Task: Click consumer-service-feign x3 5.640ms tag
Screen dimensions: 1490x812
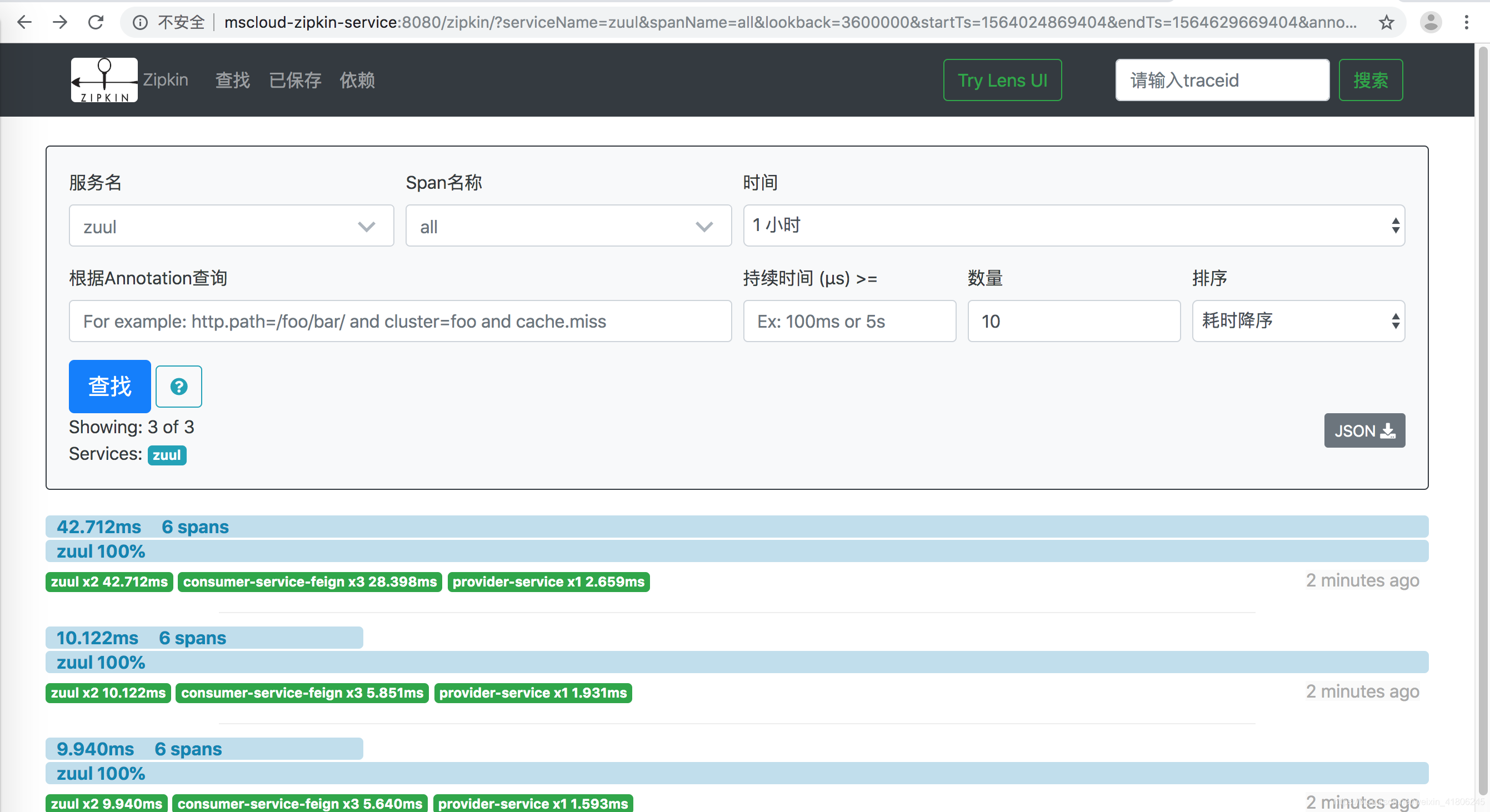Action: (x=299, y=803)
